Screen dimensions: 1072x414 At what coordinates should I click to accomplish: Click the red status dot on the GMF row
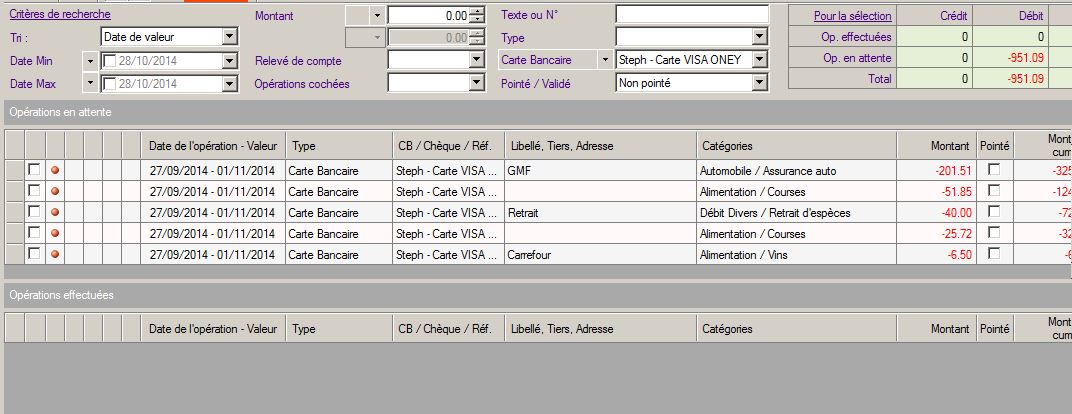(55, 171)
